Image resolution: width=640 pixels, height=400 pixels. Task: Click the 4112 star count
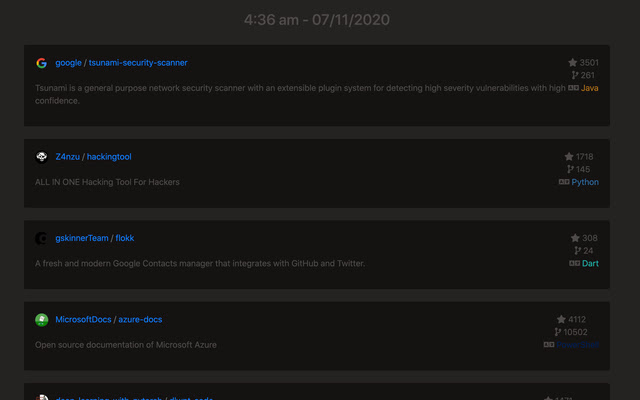tap(577, 319)
